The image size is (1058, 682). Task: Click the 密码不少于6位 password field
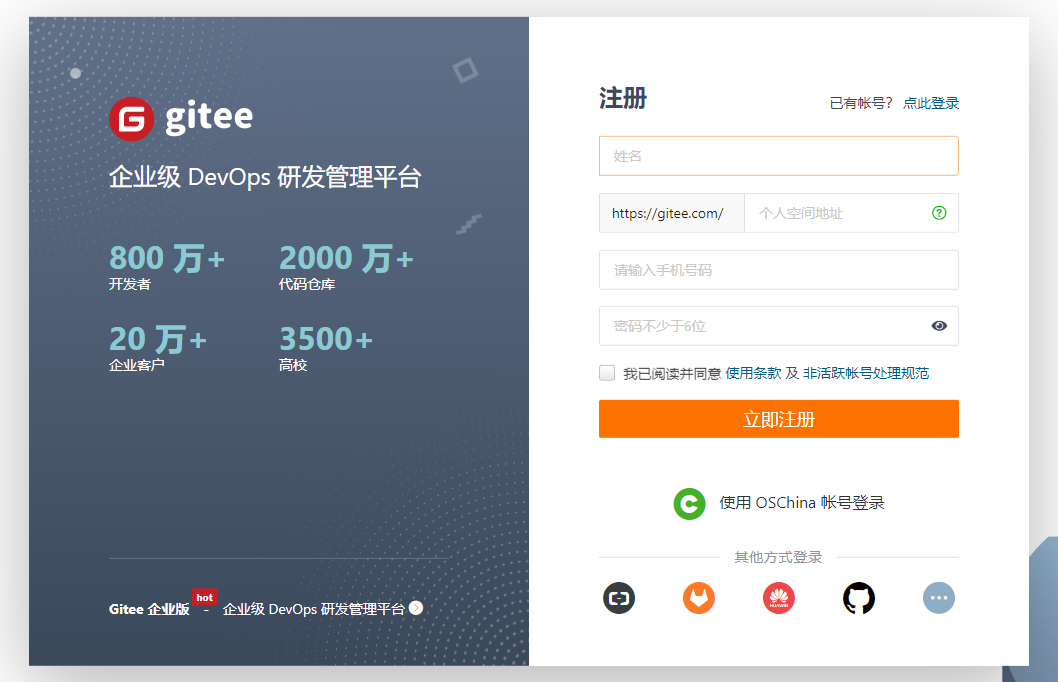click(779, 326)
